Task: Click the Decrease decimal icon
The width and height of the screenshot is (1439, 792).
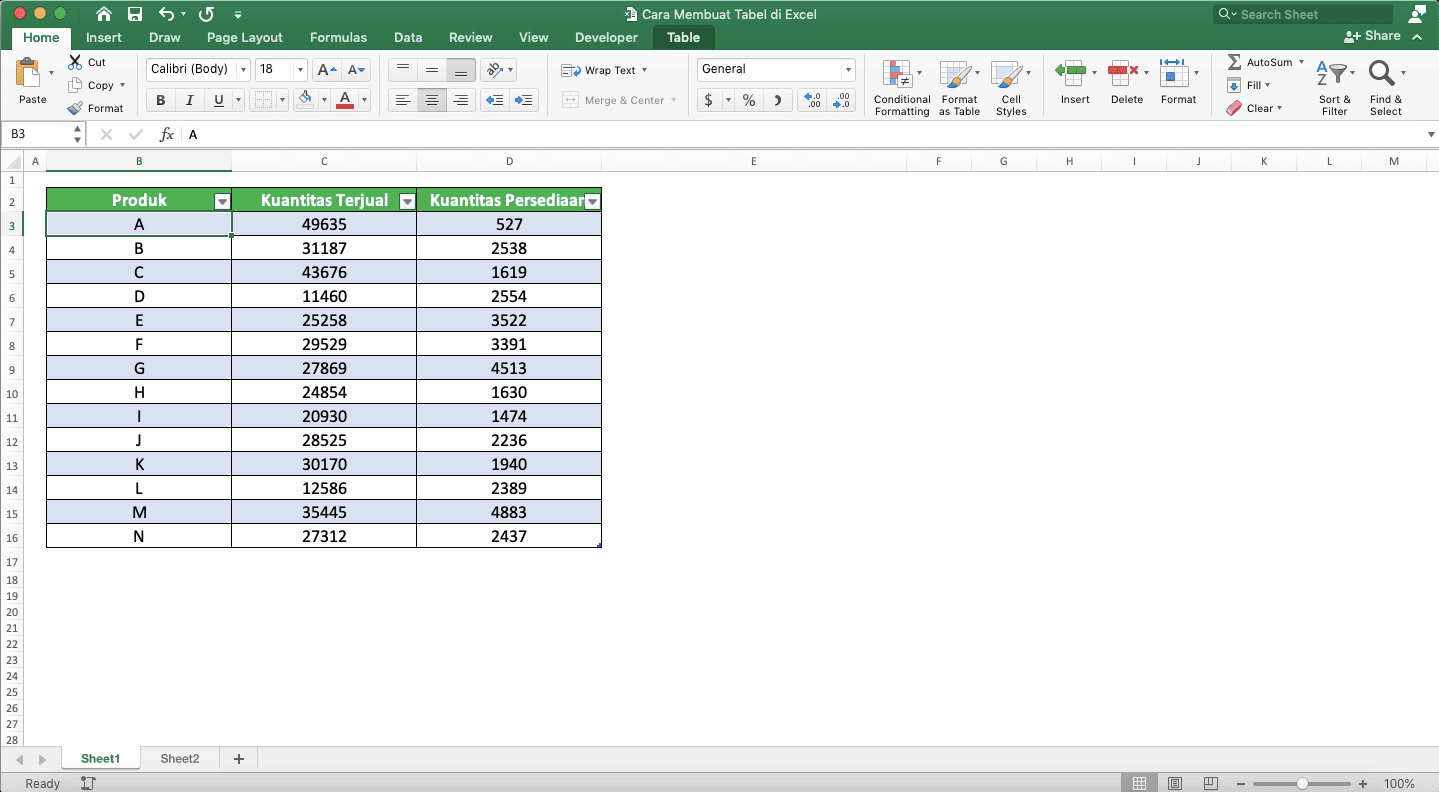Action: (x=841, y=100)
